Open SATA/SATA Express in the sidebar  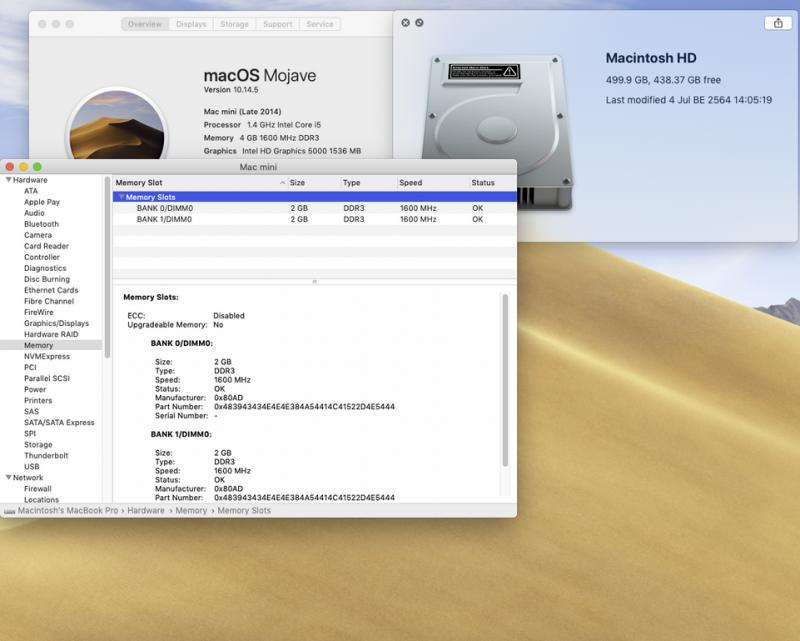[x=59, y=422]
